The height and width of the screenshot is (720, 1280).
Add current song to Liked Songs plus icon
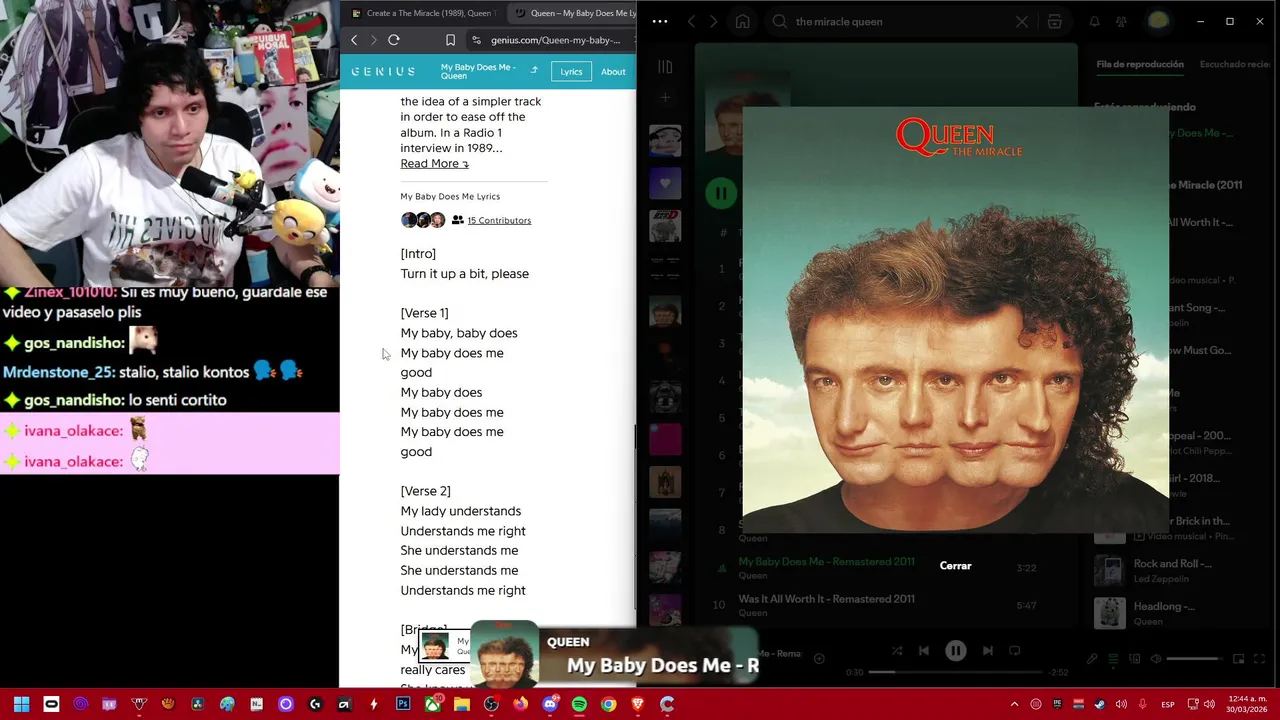point(819,658)
